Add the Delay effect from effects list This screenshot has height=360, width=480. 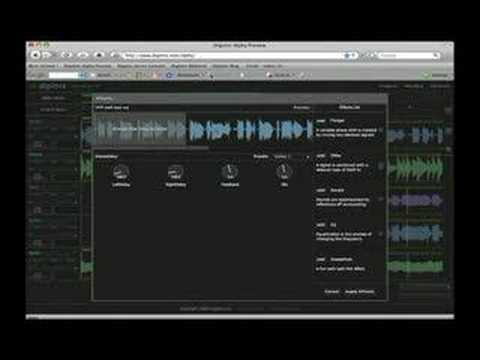point(320,156)
